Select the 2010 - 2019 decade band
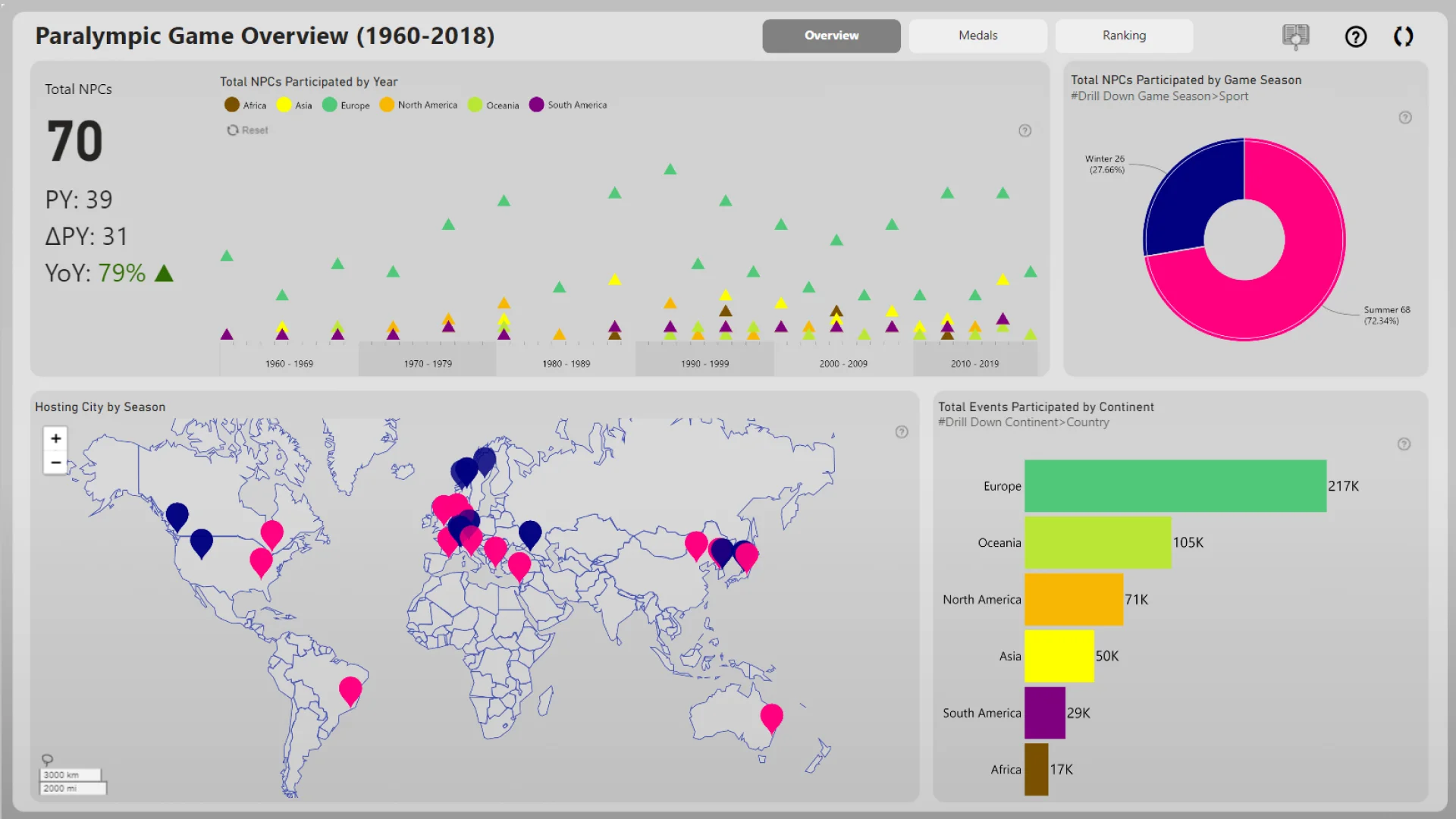 tap(975, 363)
